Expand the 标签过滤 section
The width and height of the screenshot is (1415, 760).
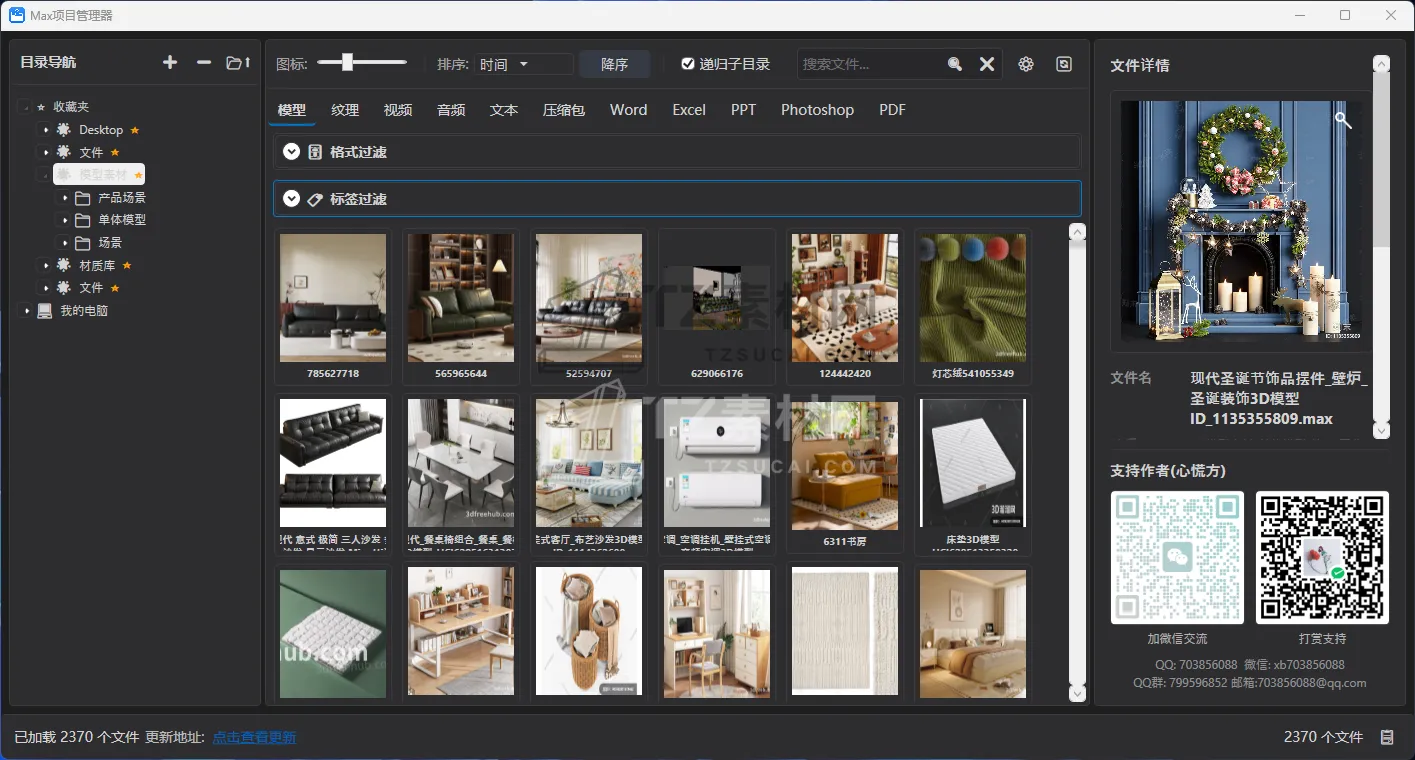[292, 199]
